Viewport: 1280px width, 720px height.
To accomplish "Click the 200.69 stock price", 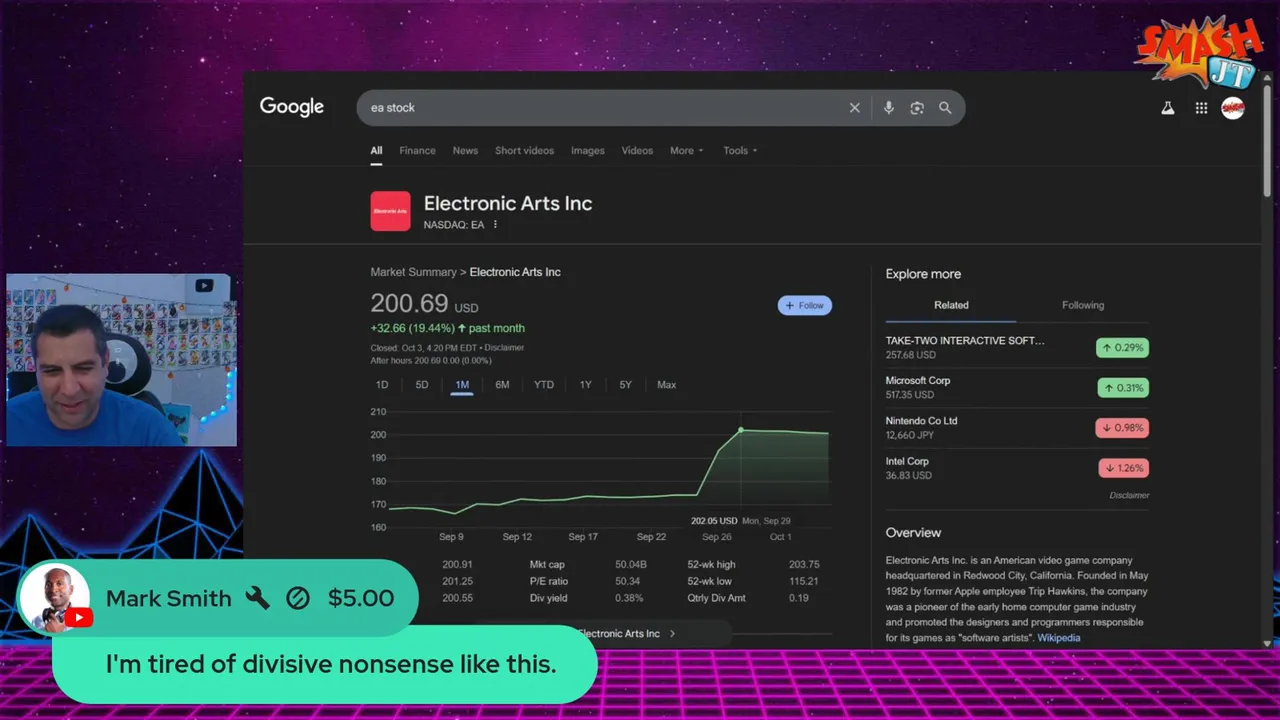I will pyautogui.click(x=409, y=303).
